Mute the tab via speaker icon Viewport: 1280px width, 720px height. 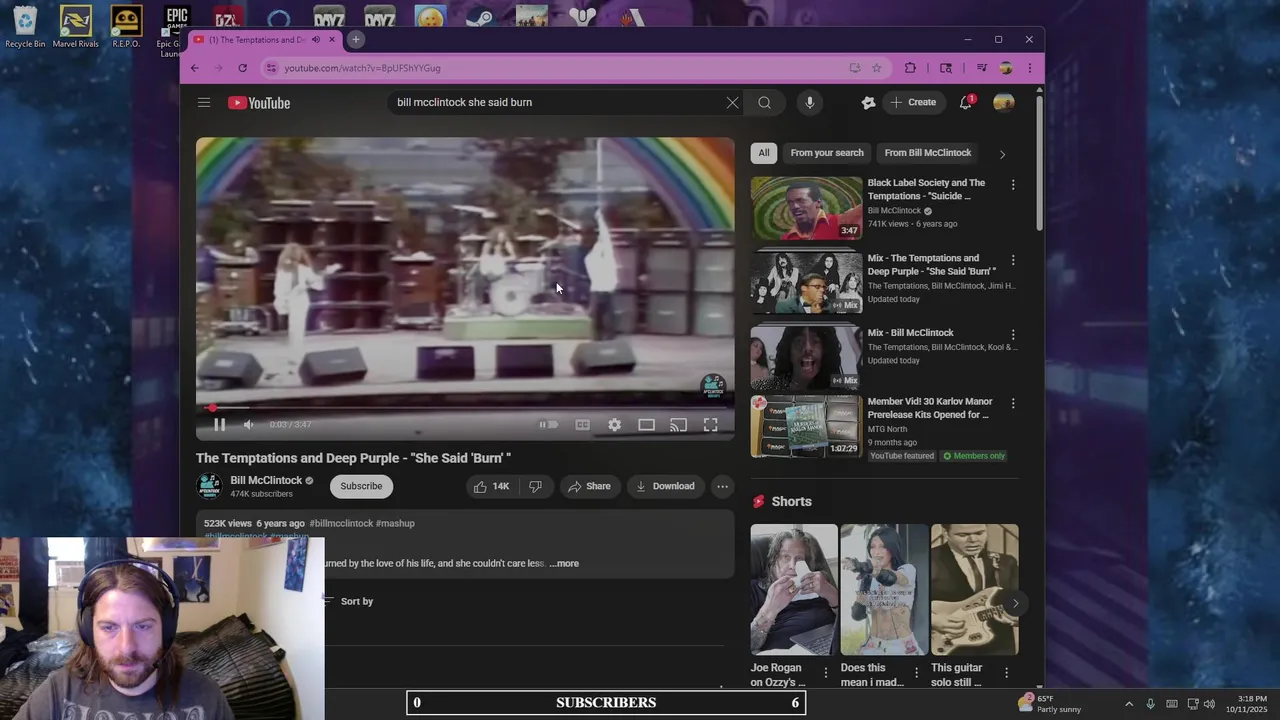point(315,39)
